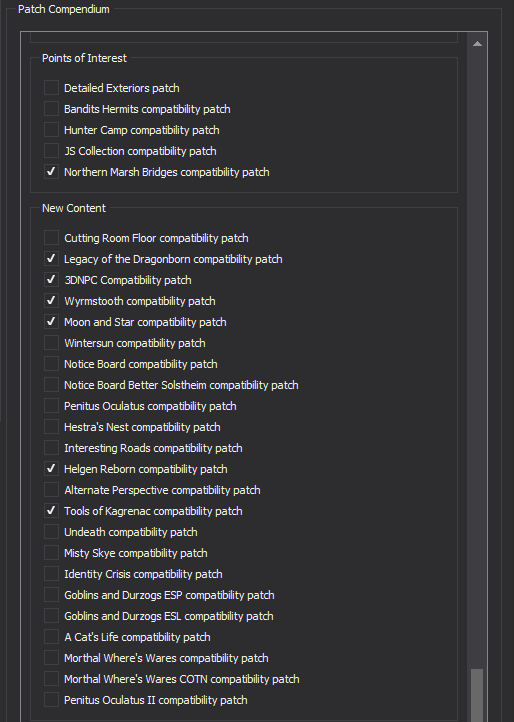Viewport: 514px width, 722px height.
Task: Untick Wyrmstooth compatibility patch
Action: (x=51, y=301)
